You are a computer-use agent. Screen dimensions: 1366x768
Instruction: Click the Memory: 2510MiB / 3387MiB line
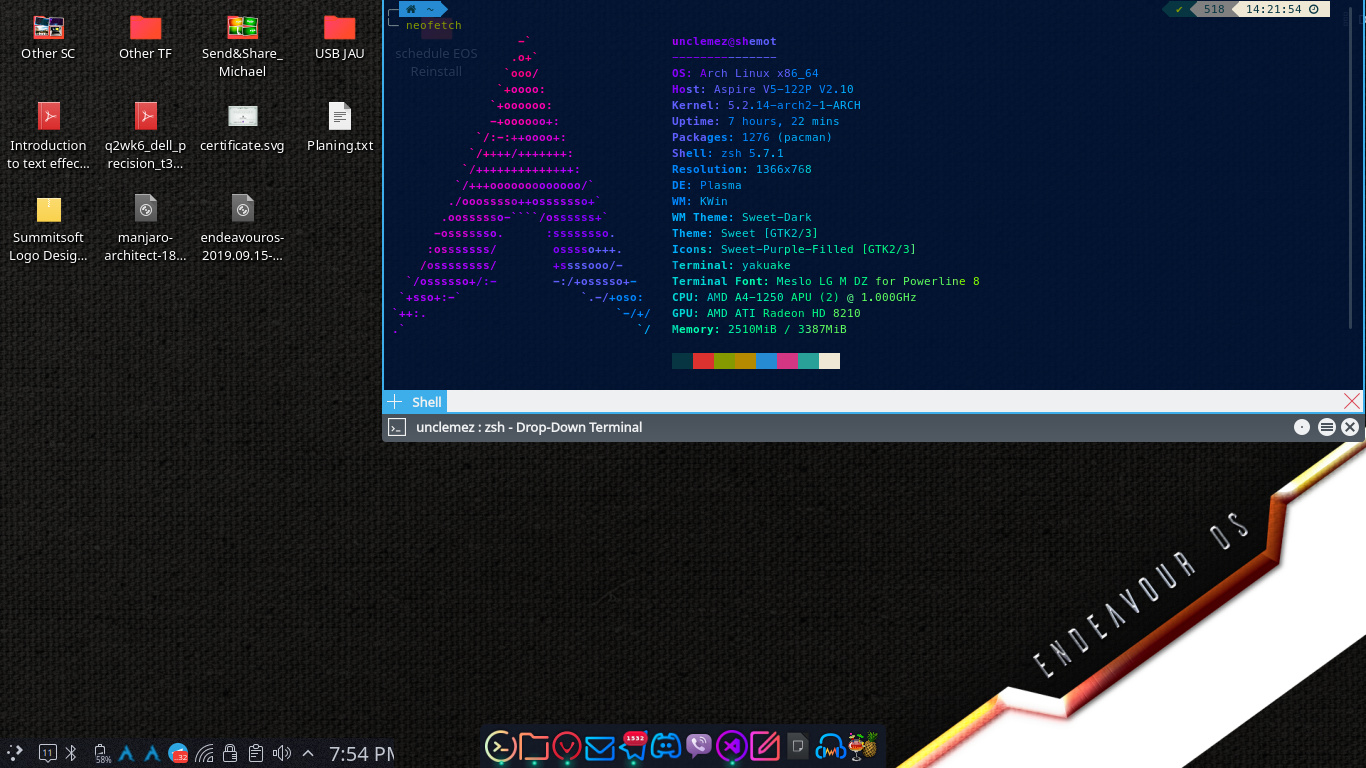759,329
